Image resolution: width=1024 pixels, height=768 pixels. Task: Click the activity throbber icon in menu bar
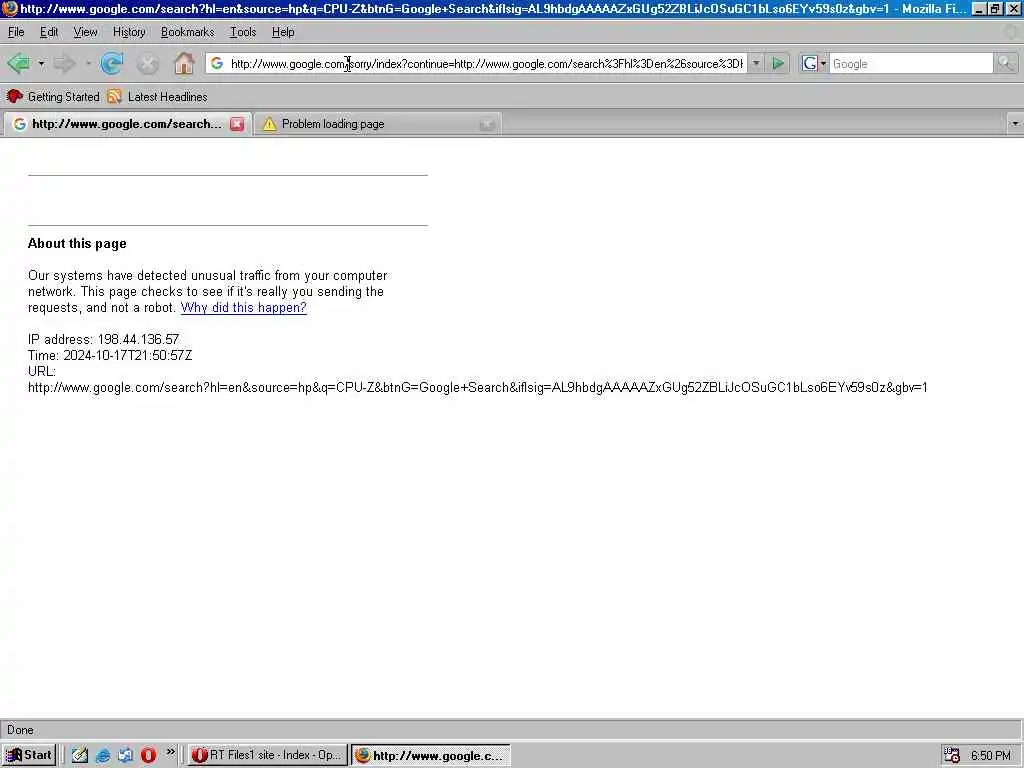click(x=1012, y=32)
